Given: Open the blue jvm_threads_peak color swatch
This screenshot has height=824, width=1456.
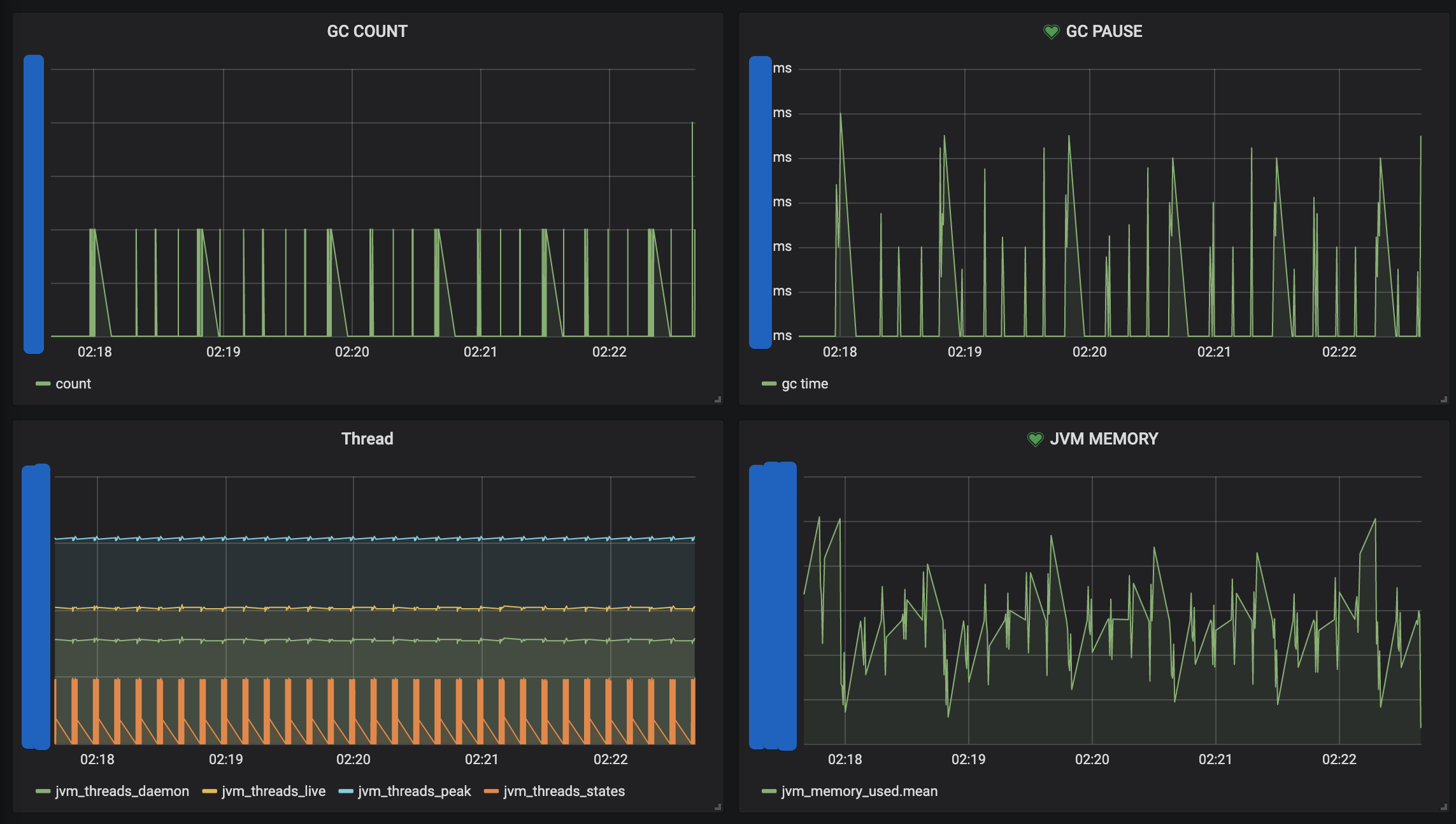Looking at the screenshot, I should [346, 791].
